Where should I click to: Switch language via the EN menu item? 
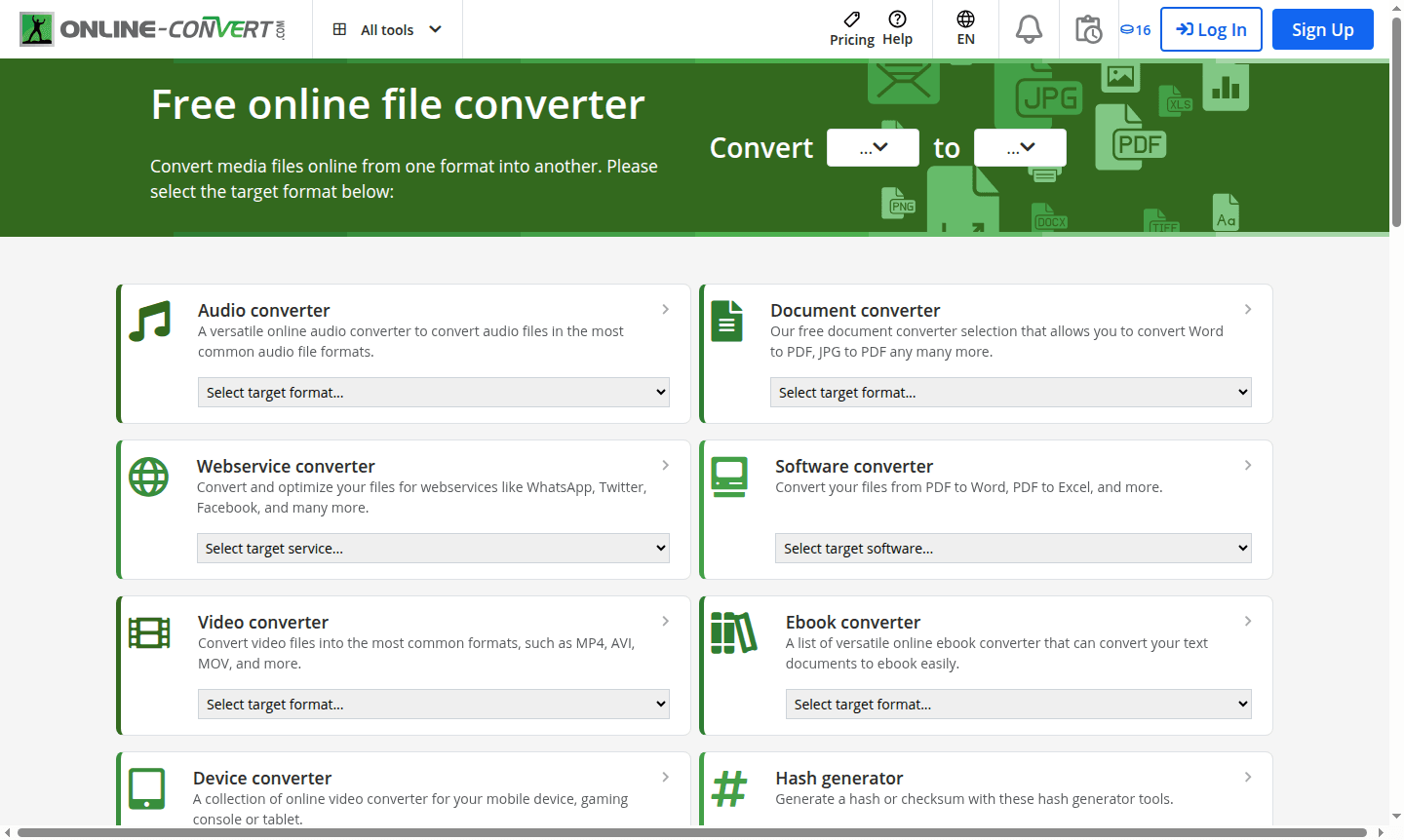[965, 29]
